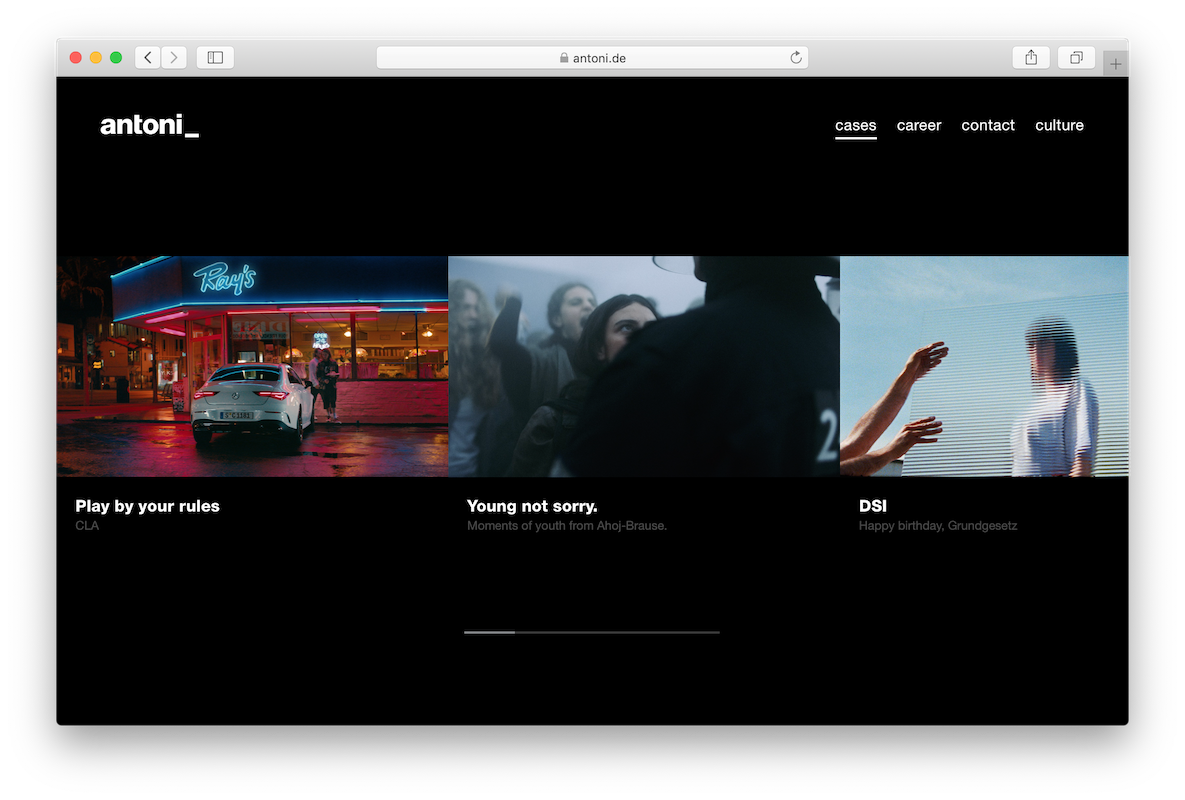Click the "DSI" case title
This screenshot has width=1185, height=800.
click(873, 506)
